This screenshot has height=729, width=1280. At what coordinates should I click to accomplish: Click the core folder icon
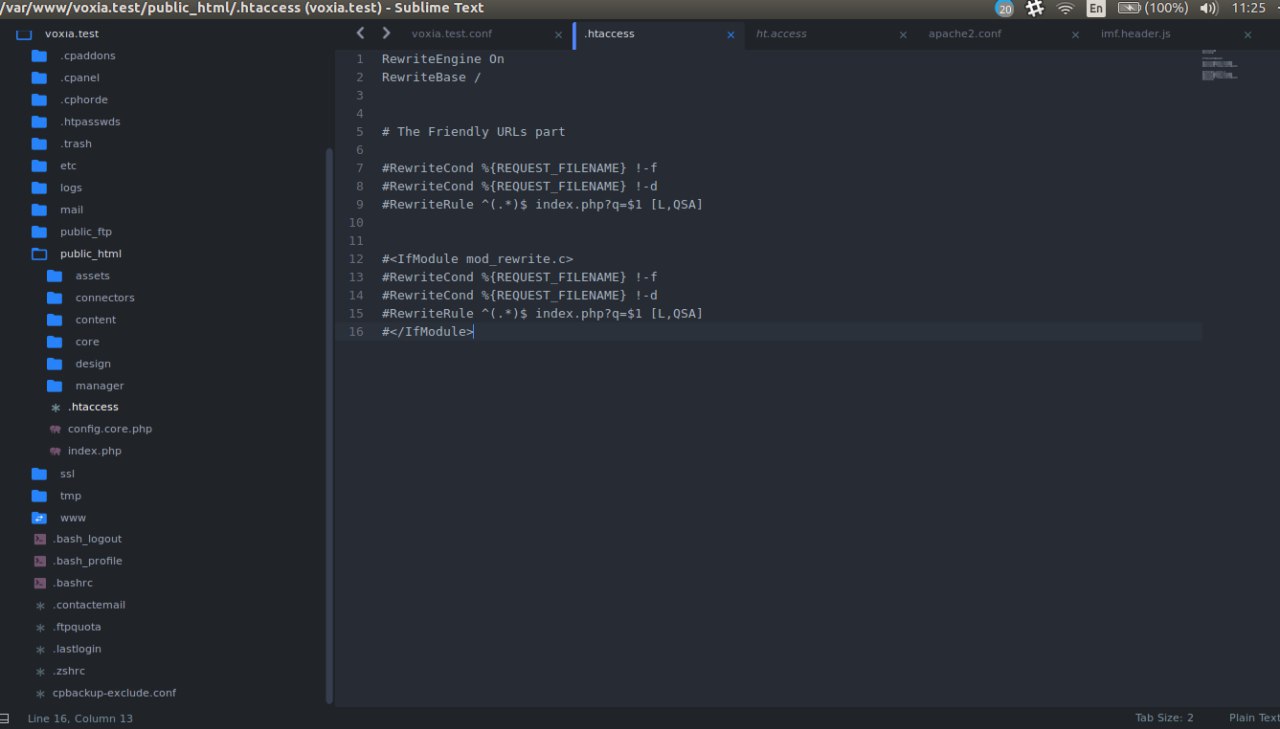[x=54, y=342]
